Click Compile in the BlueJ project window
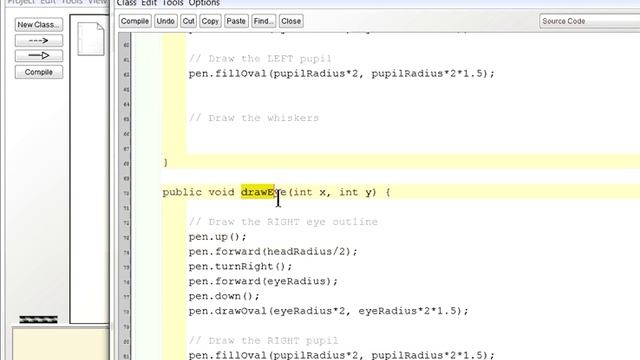Image resolution: width=640 pixels, height=360 pixels. click(39, 72)
